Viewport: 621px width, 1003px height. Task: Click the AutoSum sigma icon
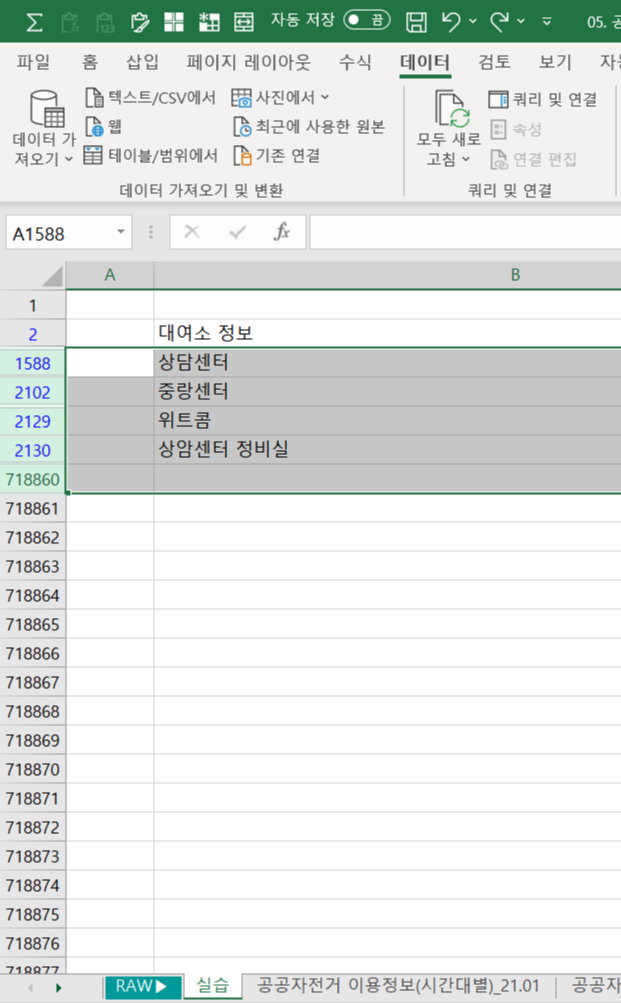coord(35,22)
